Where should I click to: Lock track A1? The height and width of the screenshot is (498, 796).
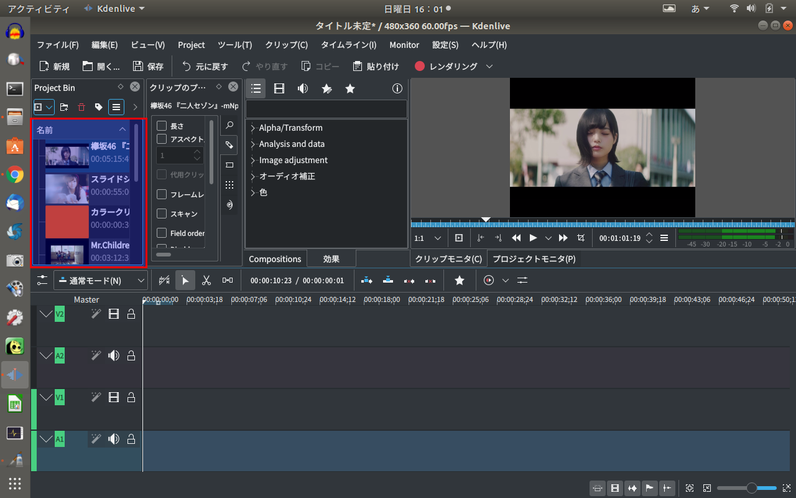coord(131,439)
